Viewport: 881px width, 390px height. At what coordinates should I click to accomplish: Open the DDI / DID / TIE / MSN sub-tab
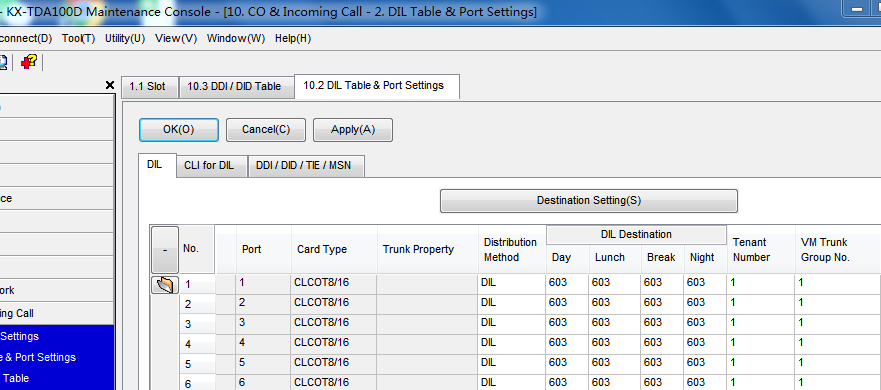tap(306, 166)
